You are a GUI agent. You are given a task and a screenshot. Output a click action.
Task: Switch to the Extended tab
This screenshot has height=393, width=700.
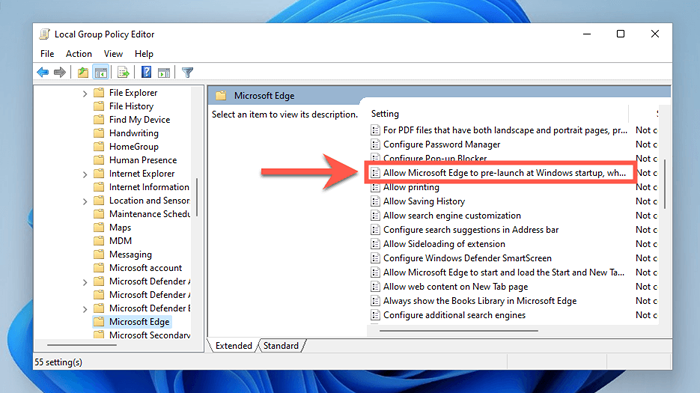click(233, 346)
